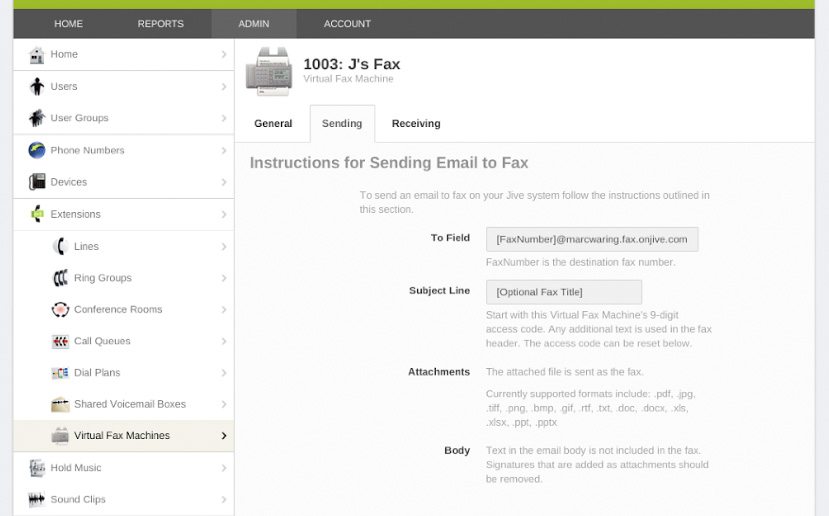Click the Sound Clips row chevron
The image size is (829, 516).
click(224, 500)
